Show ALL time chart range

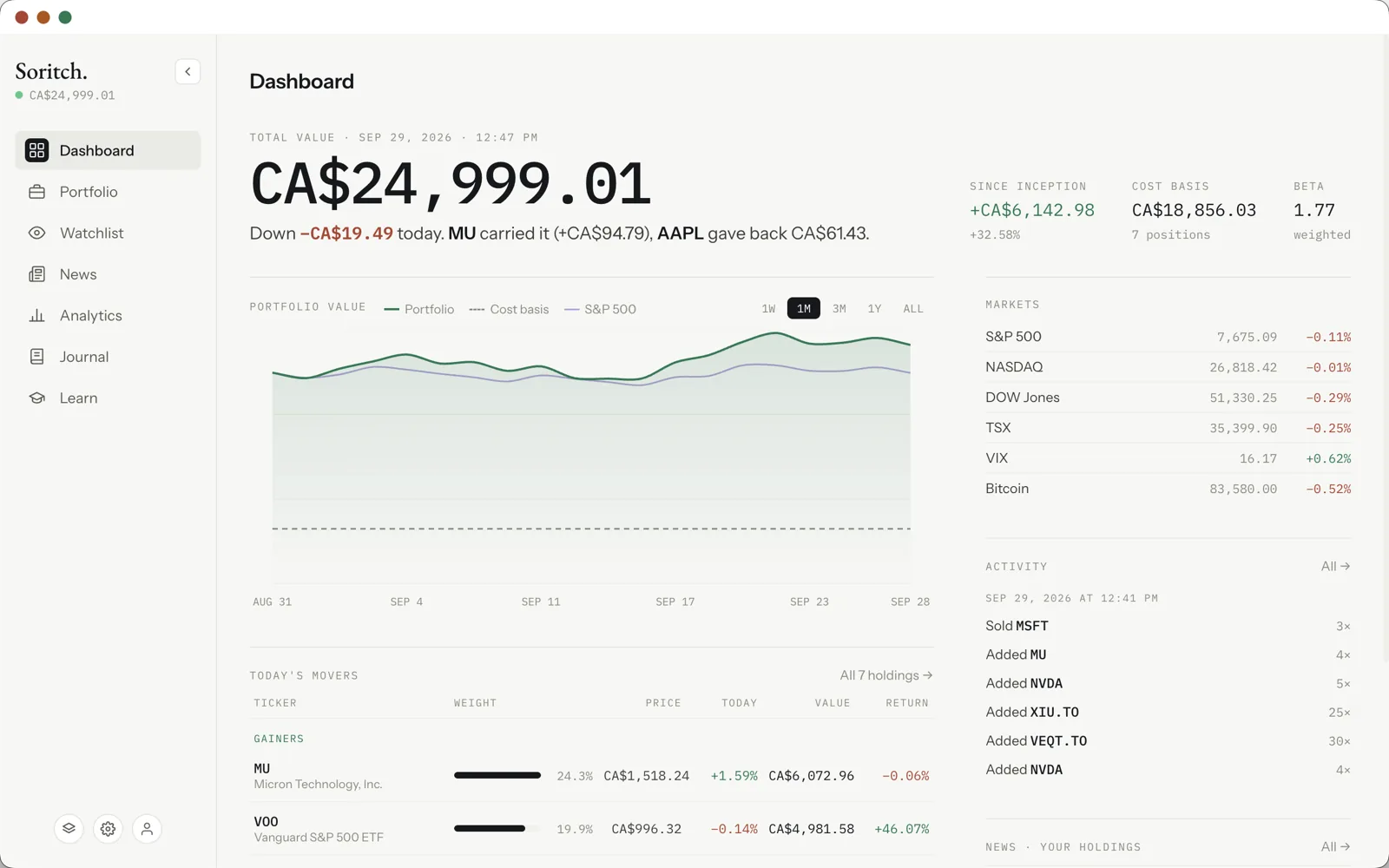pyautogui.click(x=913, y=308)
